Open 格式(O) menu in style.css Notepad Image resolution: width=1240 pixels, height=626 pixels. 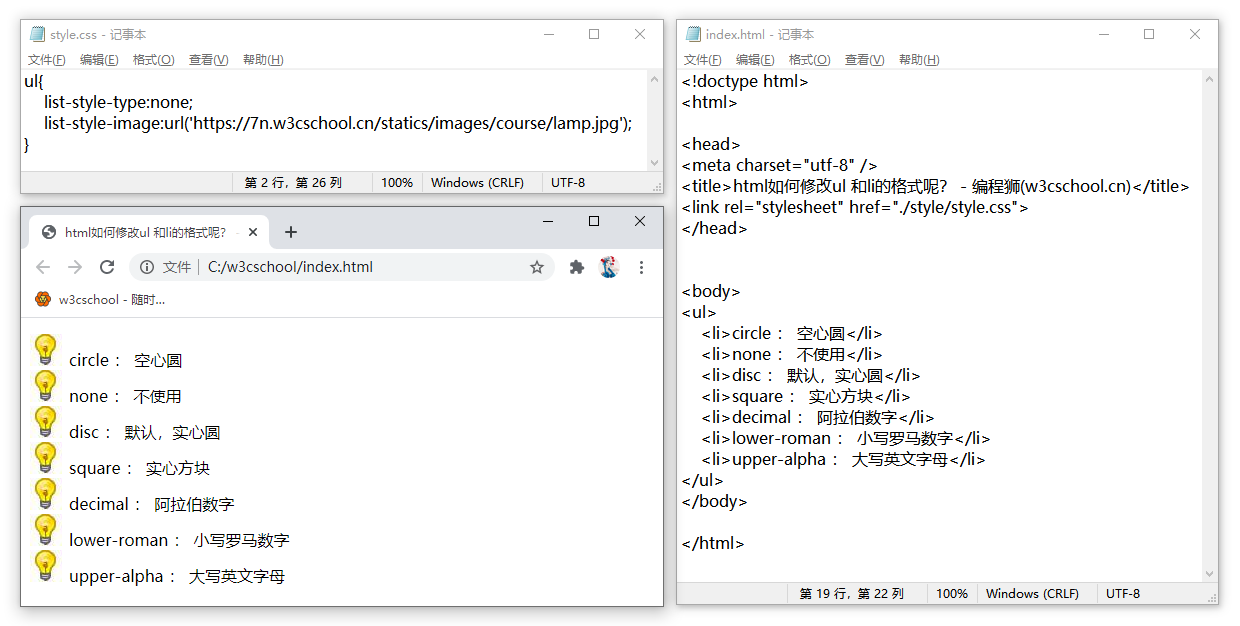point(153,60)
